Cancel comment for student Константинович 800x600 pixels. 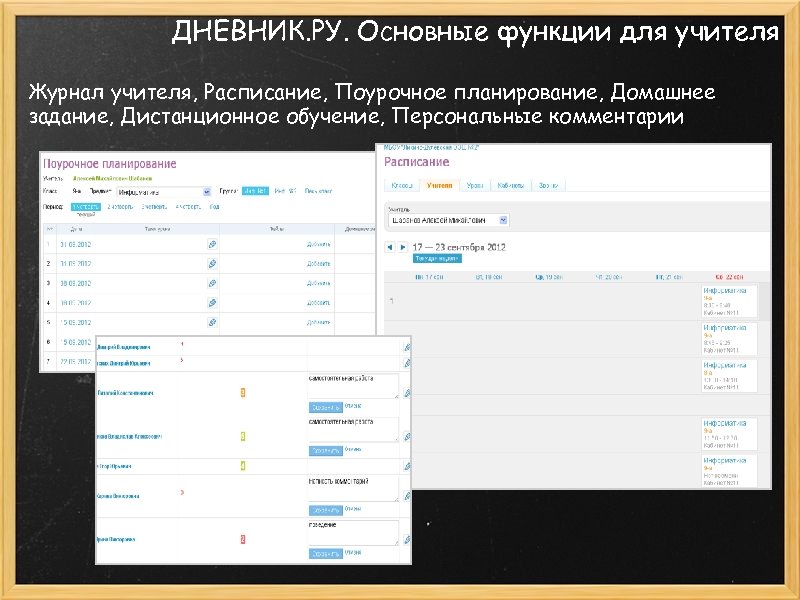(353, 406)
